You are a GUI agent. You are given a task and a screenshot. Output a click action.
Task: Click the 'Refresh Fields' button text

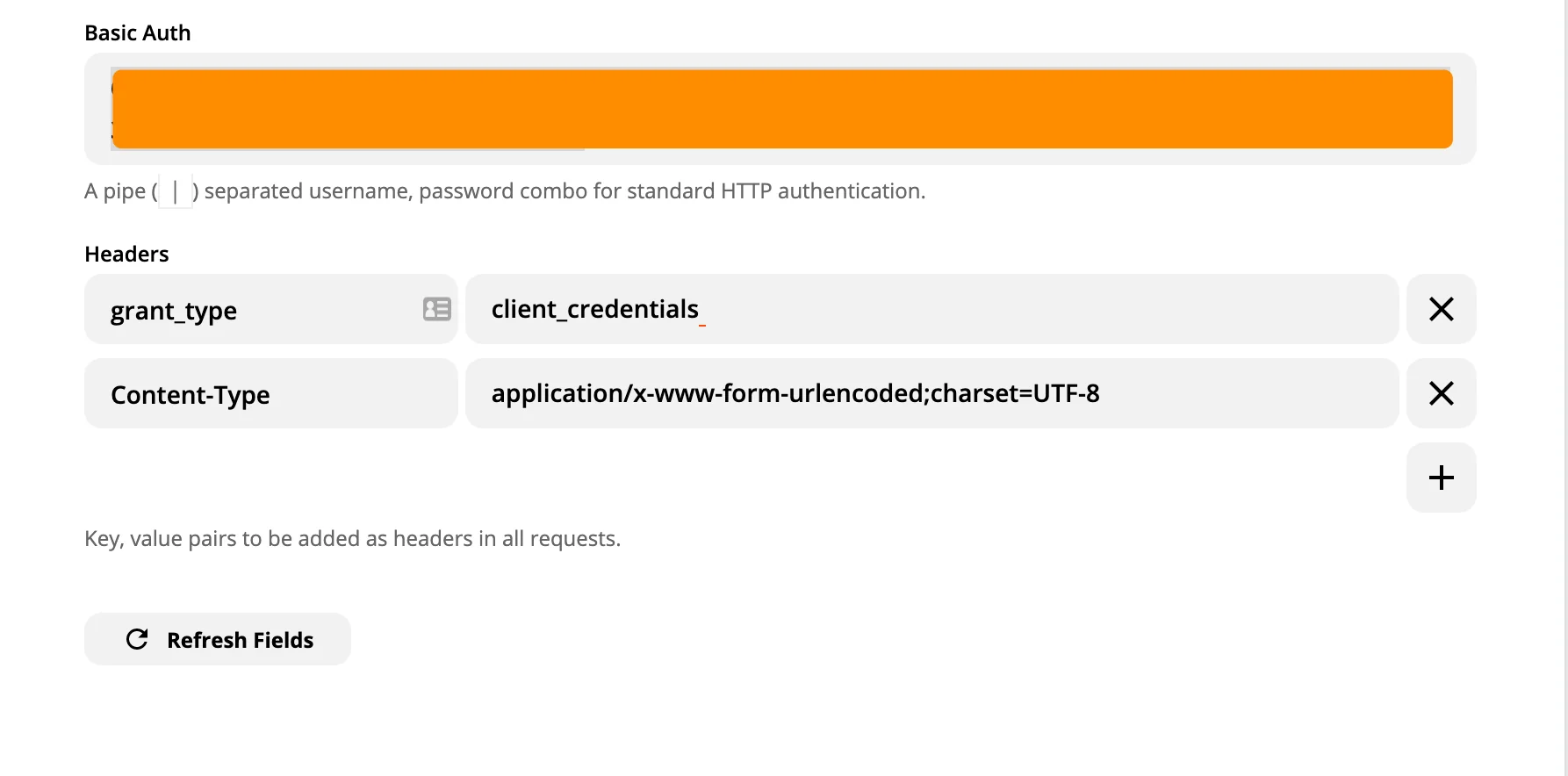coord(240,640)
